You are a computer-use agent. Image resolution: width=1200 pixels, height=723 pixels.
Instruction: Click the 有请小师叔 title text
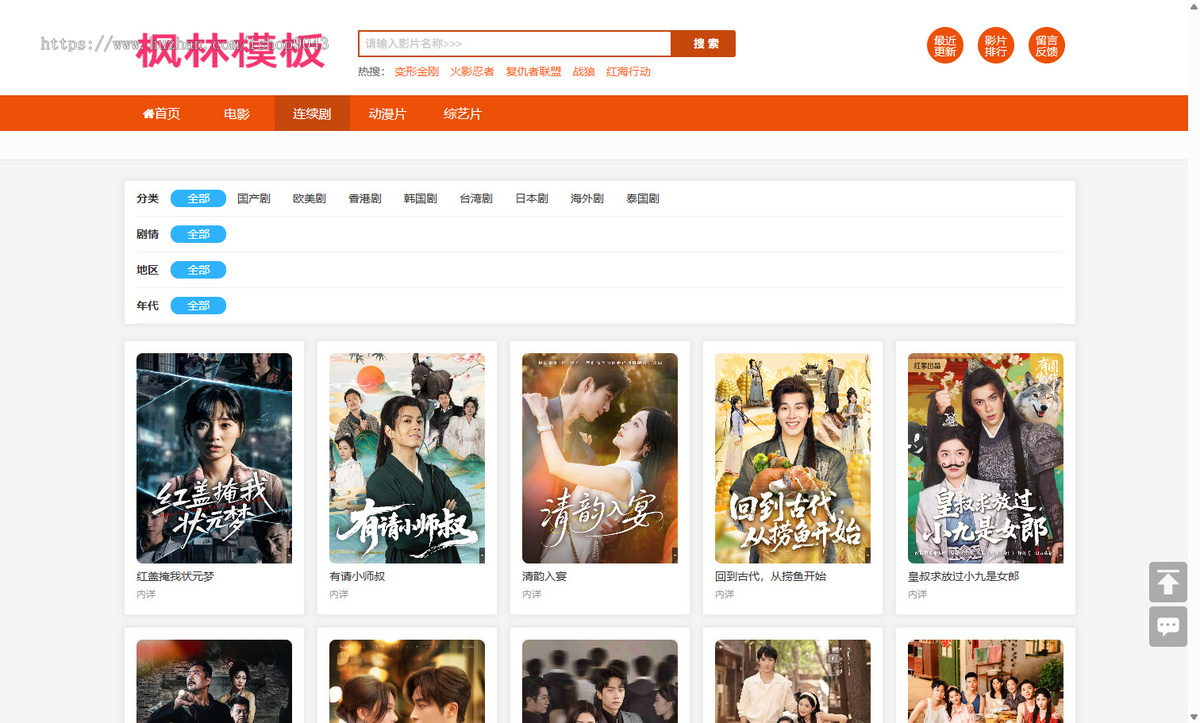pyautogui.click(x=357, y=577)
